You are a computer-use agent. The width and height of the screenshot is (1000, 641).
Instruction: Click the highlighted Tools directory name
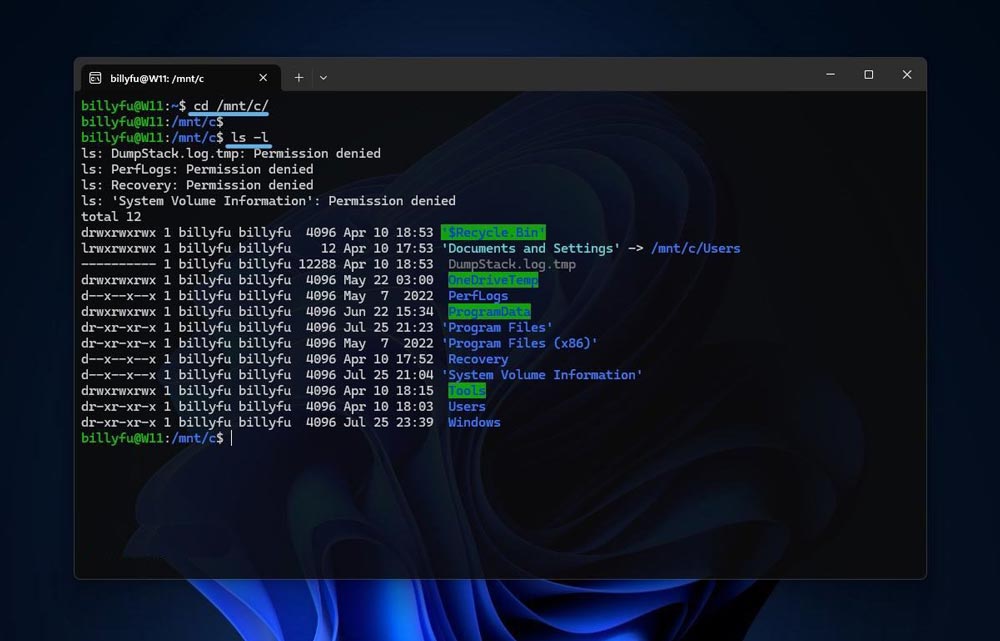click(467, 391)
